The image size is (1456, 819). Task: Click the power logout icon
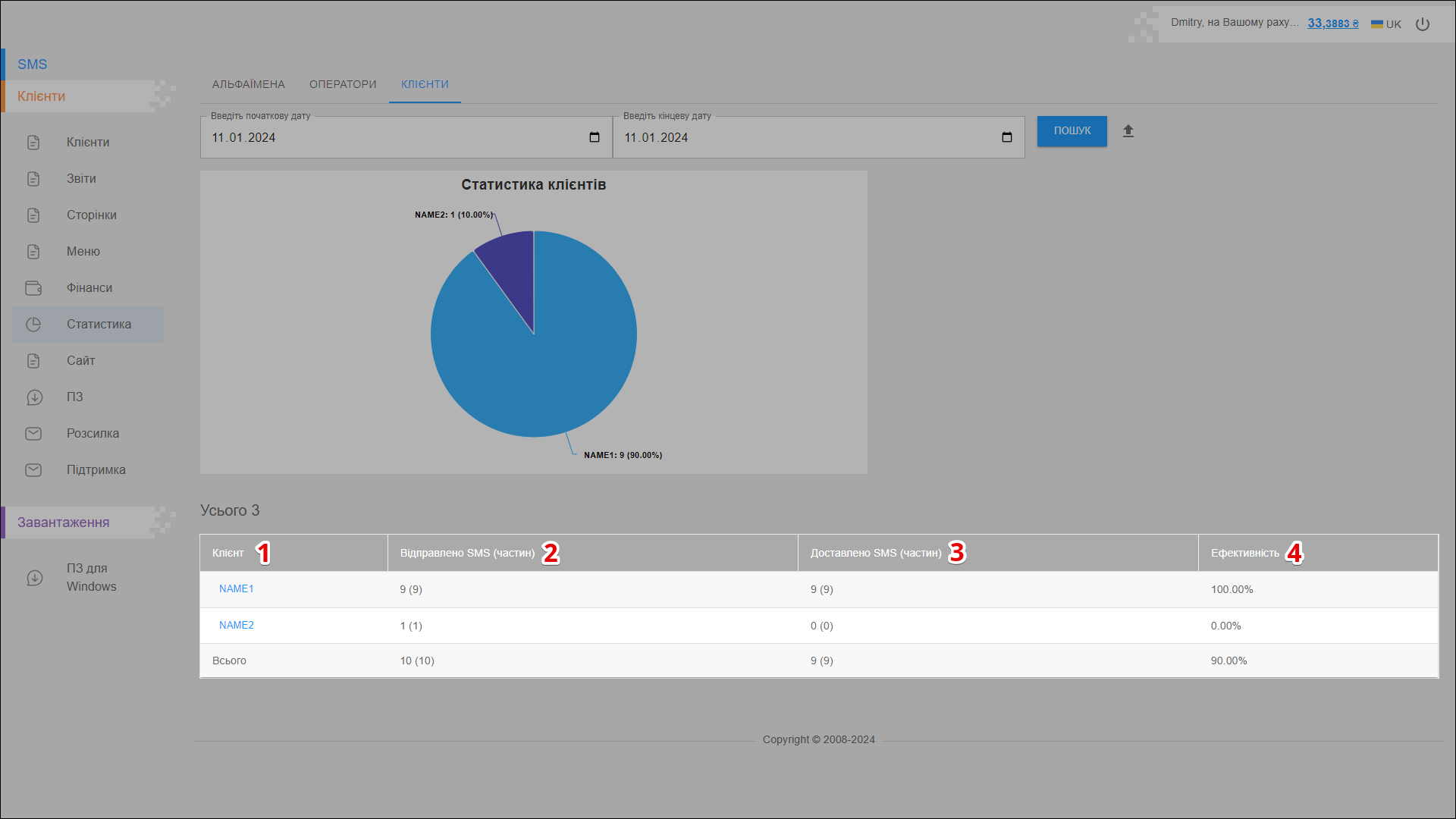click(x=1423, y=24)
